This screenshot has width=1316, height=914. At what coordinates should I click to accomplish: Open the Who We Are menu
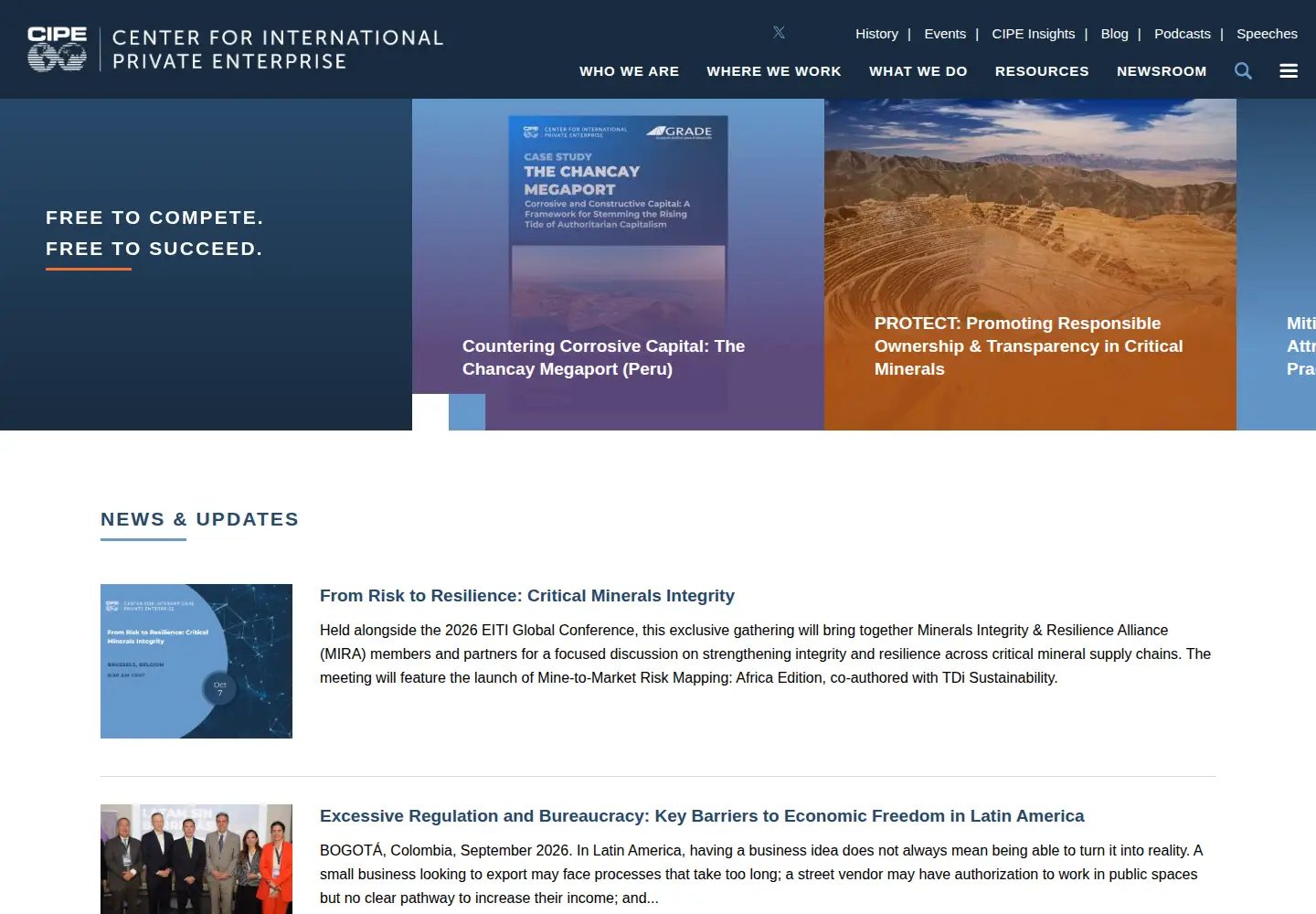click(x=629, y=71)
